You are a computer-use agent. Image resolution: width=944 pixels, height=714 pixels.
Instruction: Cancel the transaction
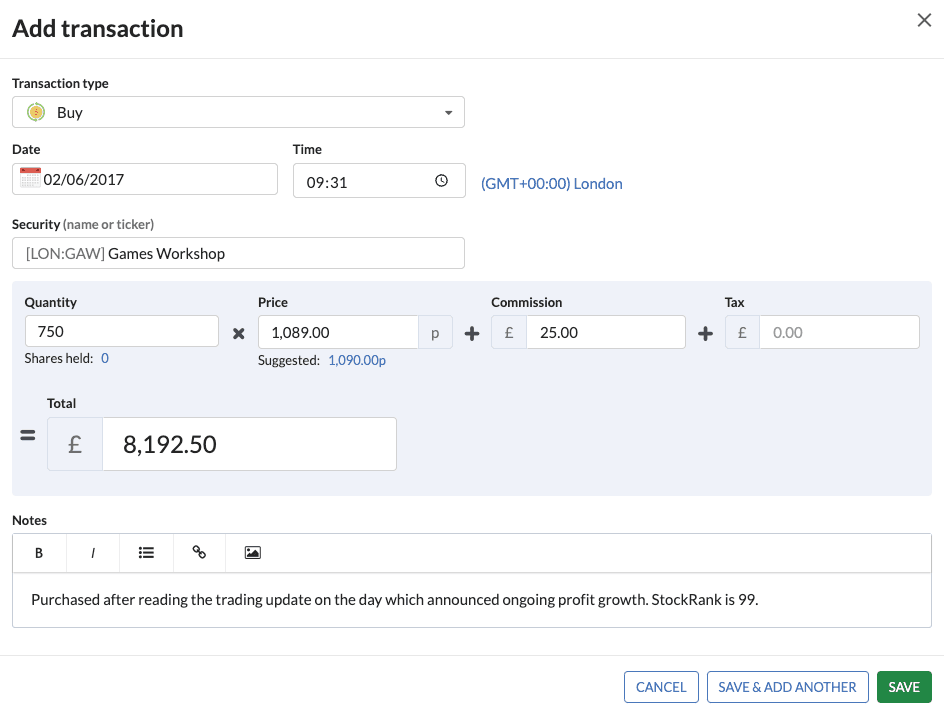(x=661, y=687)
